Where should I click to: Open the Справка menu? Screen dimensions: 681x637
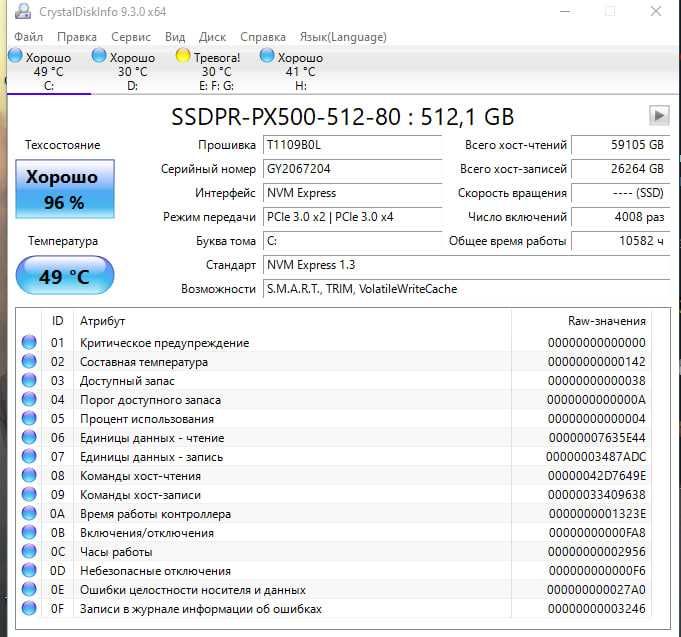coord(263,37)
